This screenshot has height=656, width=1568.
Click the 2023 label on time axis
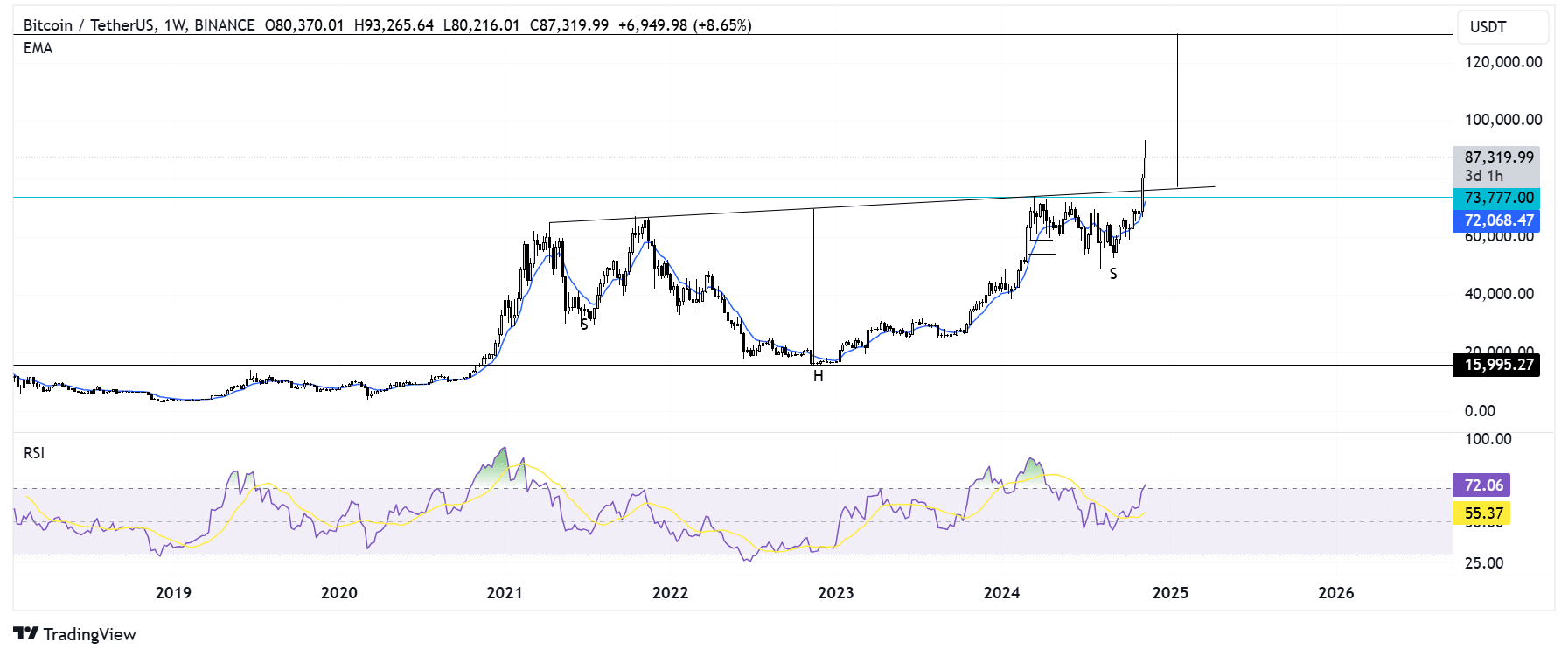836,593
